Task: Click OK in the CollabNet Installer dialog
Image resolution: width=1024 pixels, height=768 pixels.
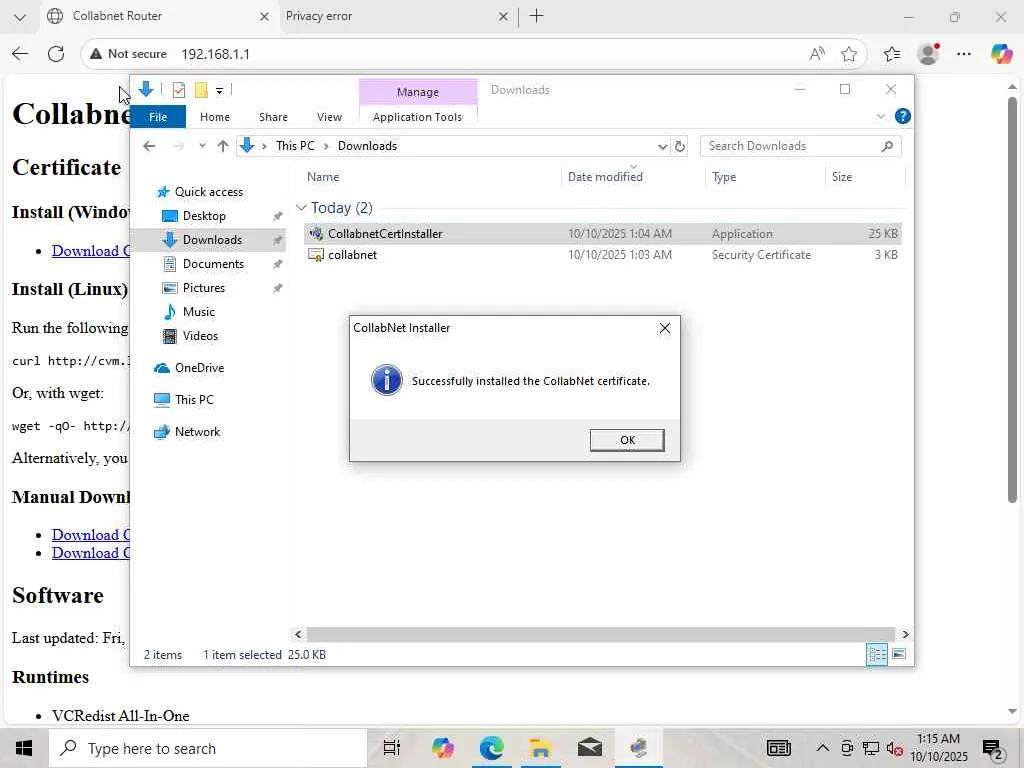Action: [x=627, y=440]
